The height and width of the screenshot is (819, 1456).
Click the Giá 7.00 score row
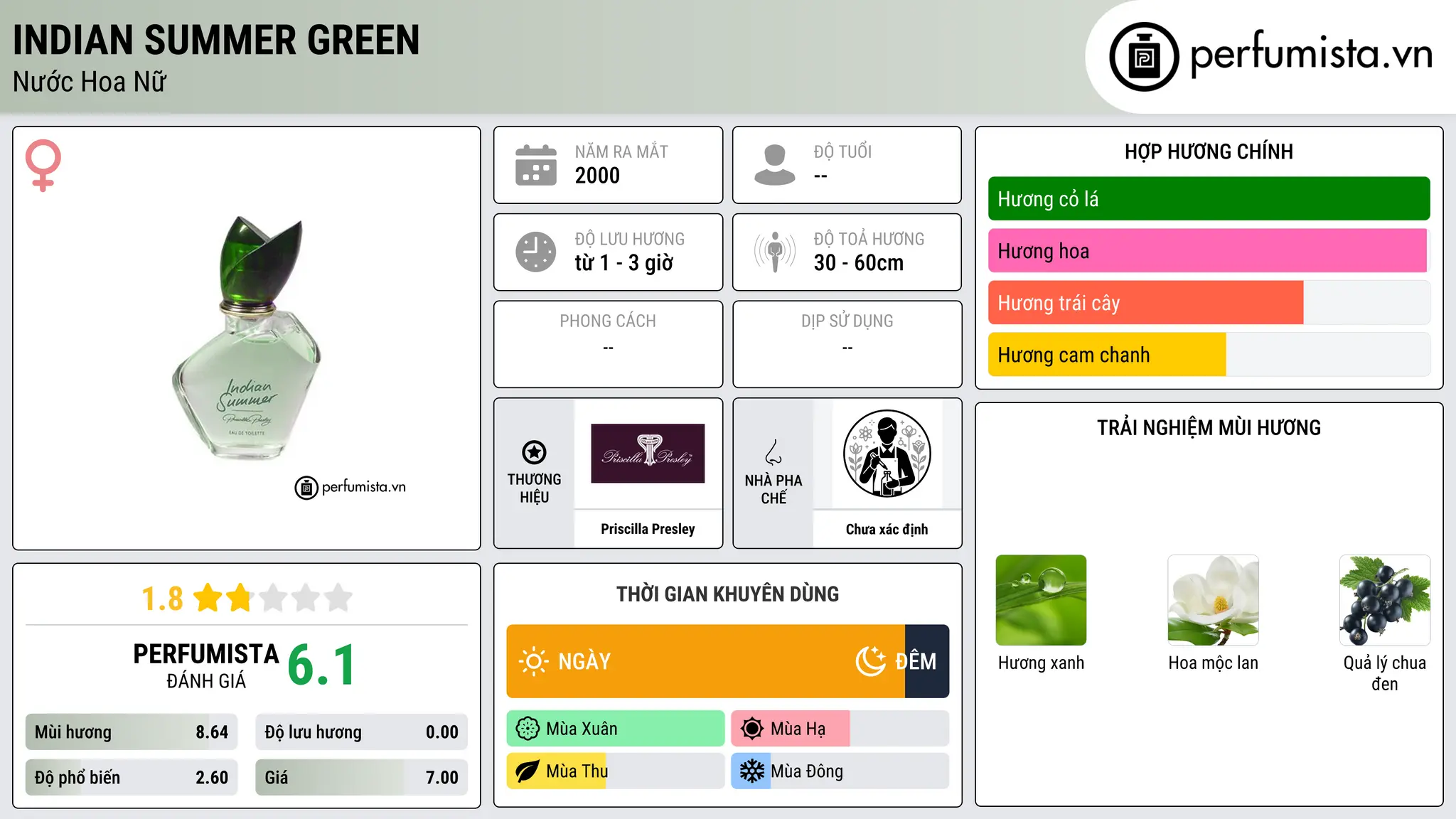click(361, 778)
